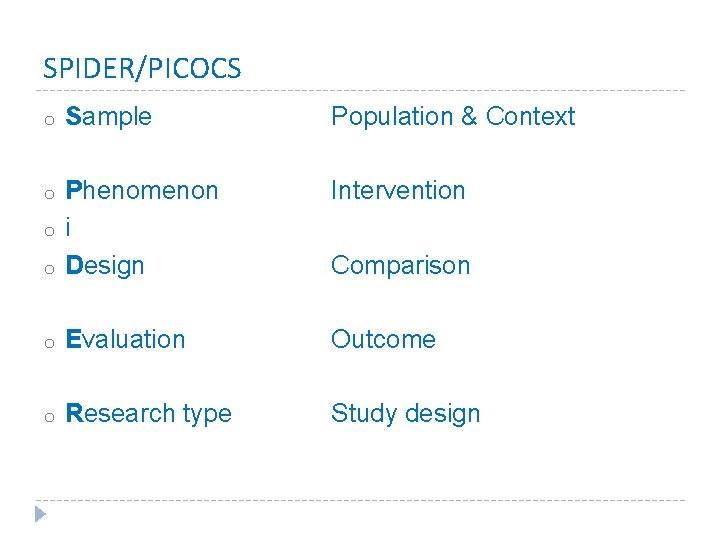Click the Population & Context text
The image size is (720, 540).
[453, 117]
